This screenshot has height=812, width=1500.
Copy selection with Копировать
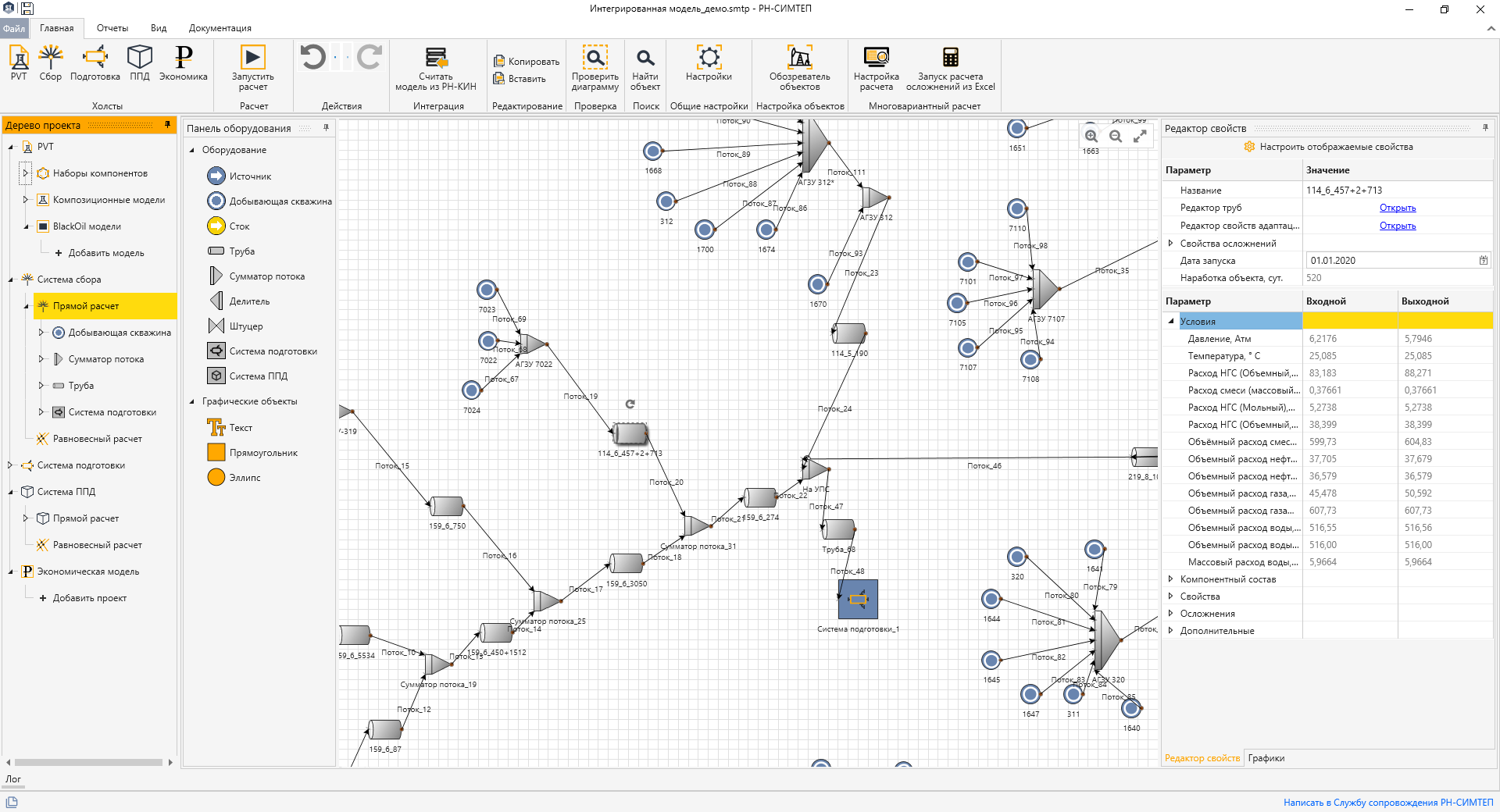pyautogui.click(x=527, y=61)
